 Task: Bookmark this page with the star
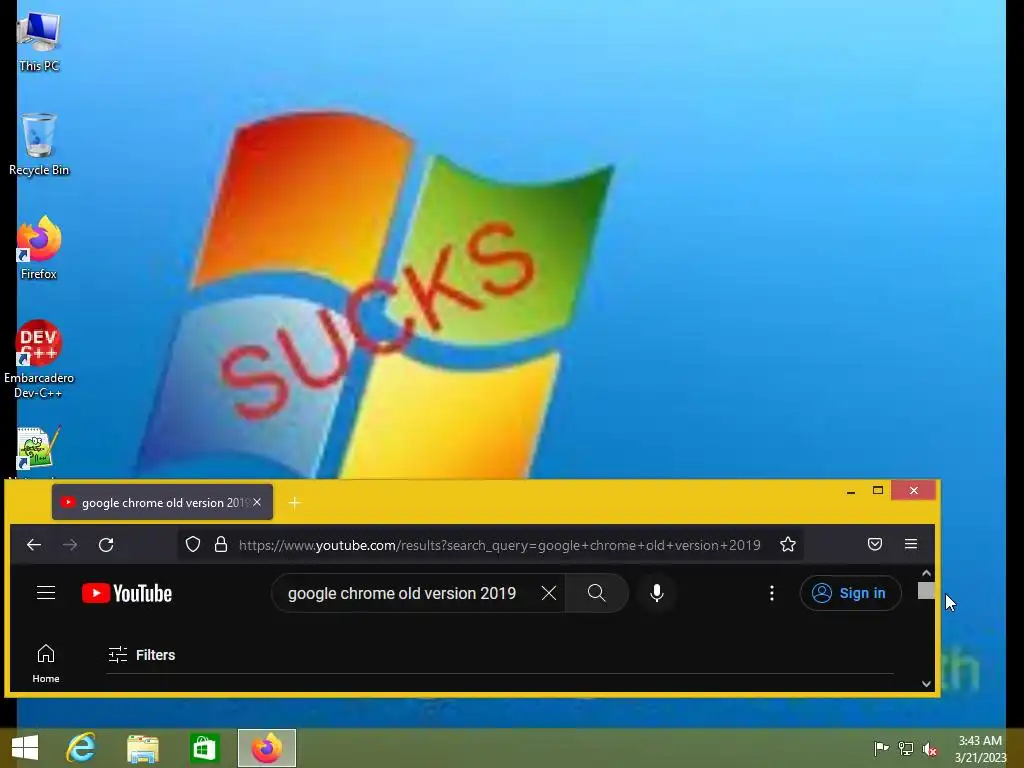pos(788,545)
